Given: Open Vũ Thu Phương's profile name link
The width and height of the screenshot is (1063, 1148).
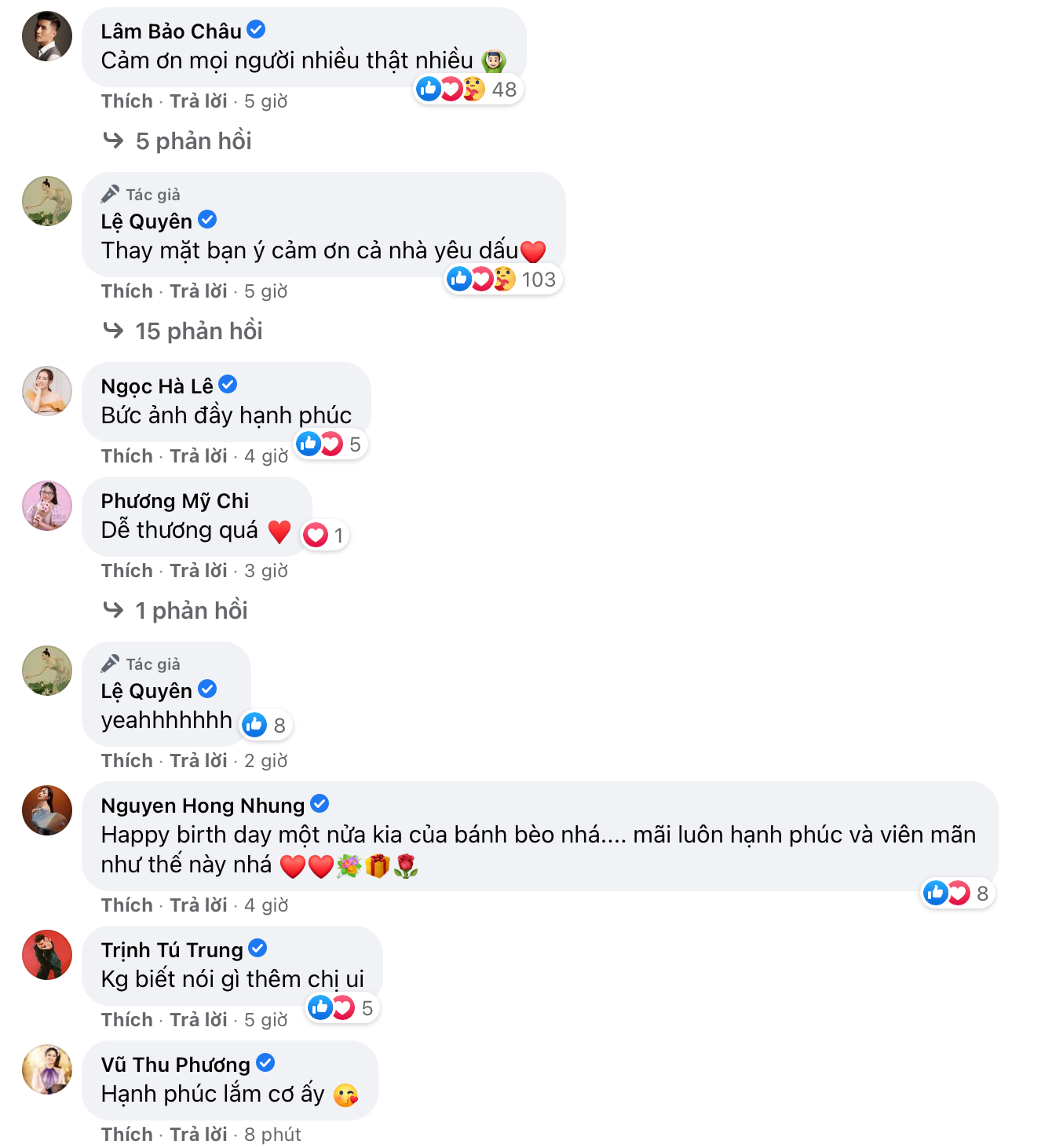Looking at the screenshot, I should click(x=176, y=1065).
